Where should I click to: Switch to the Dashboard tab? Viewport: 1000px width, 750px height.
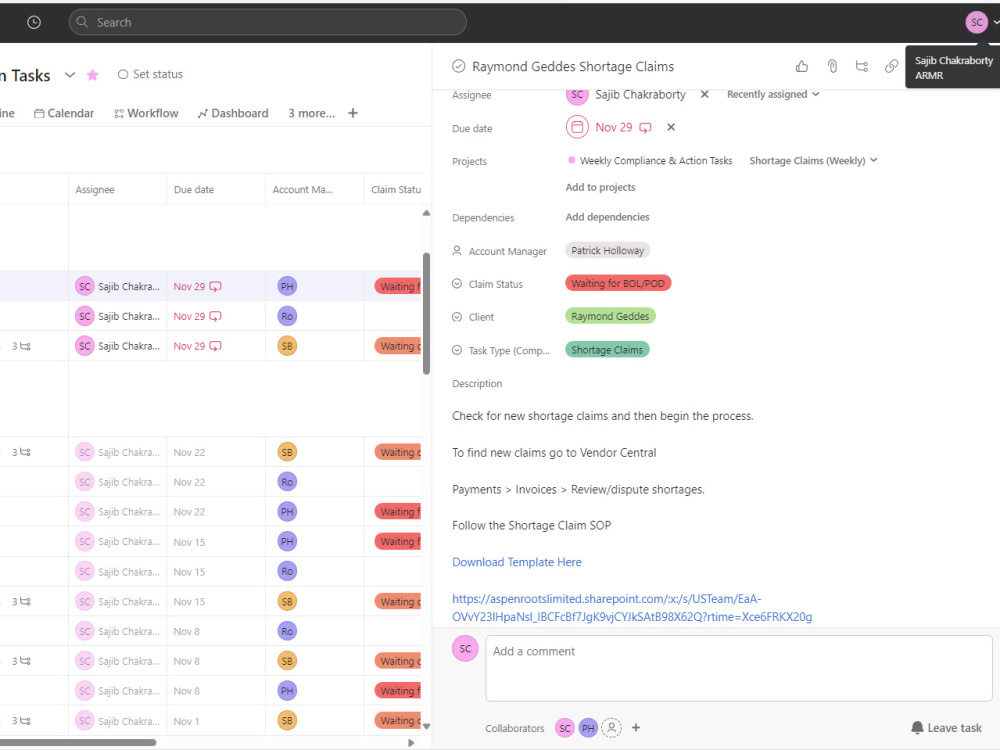[233, 113]
